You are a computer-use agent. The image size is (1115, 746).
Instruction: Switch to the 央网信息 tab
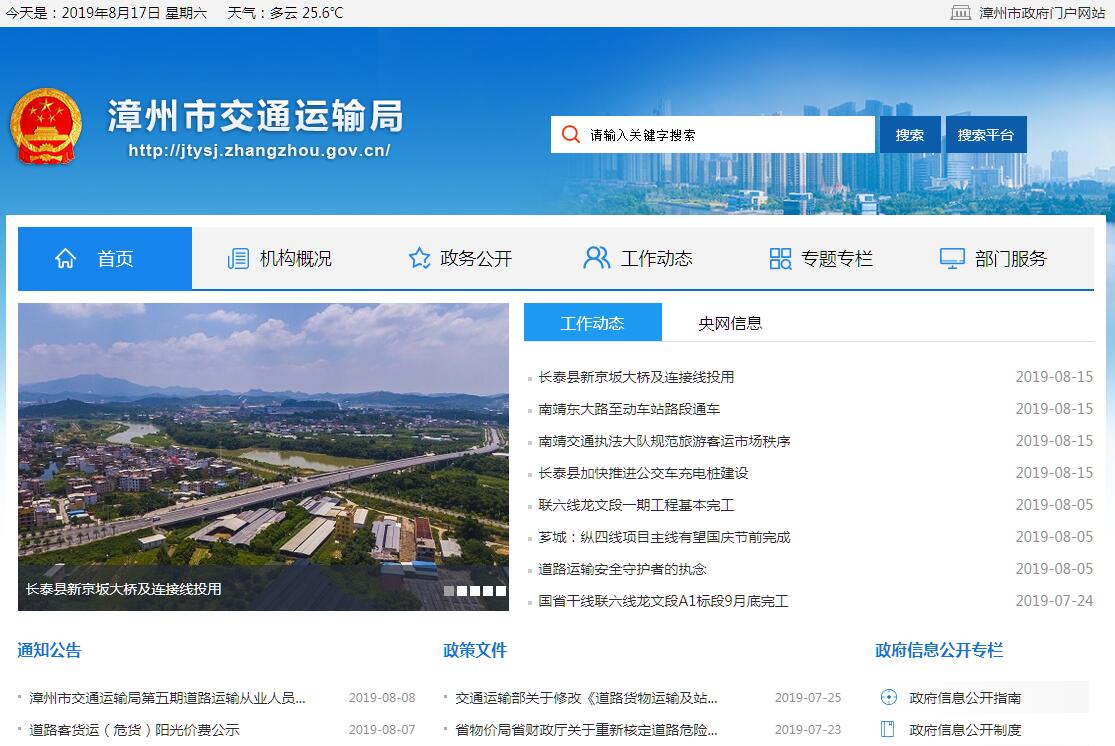click(730, 323)
